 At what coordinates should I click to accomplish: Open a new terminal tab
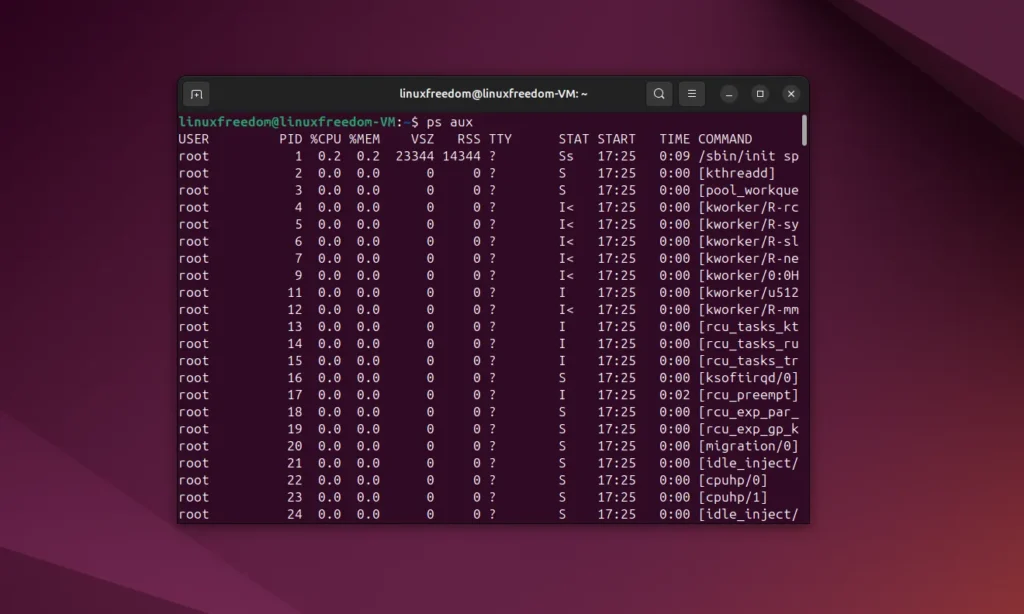(x=197, y=94)
